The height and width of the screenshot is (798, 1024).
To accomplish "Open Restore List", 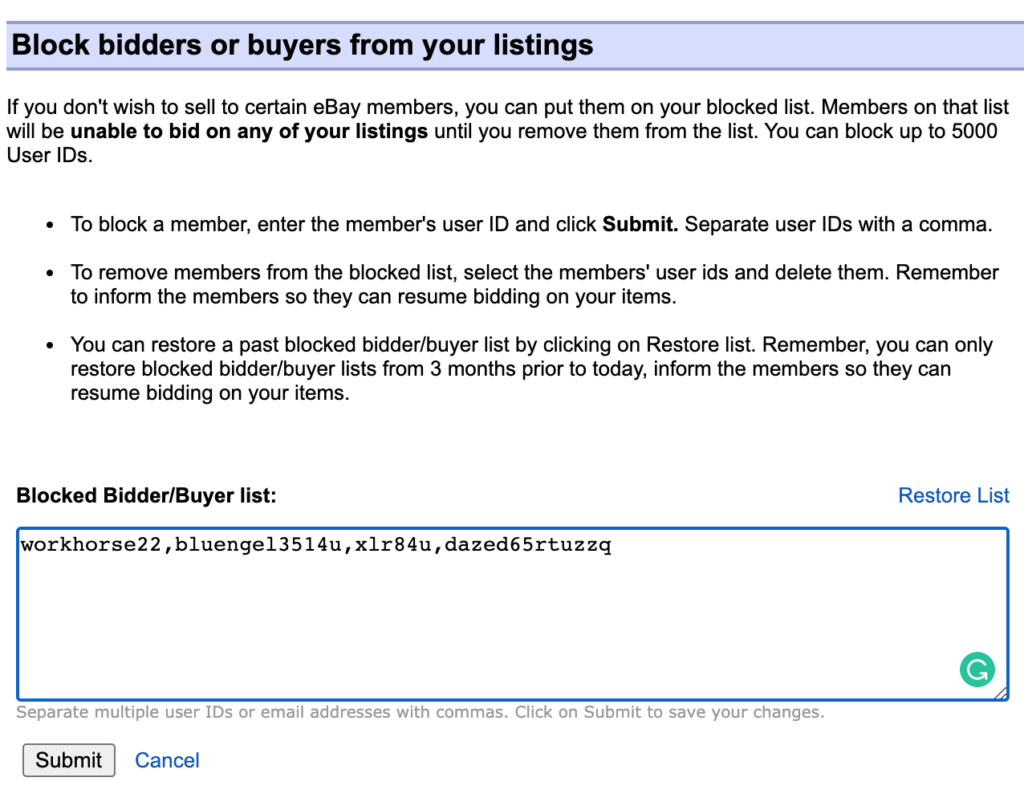I will click(x=953, y=495).
